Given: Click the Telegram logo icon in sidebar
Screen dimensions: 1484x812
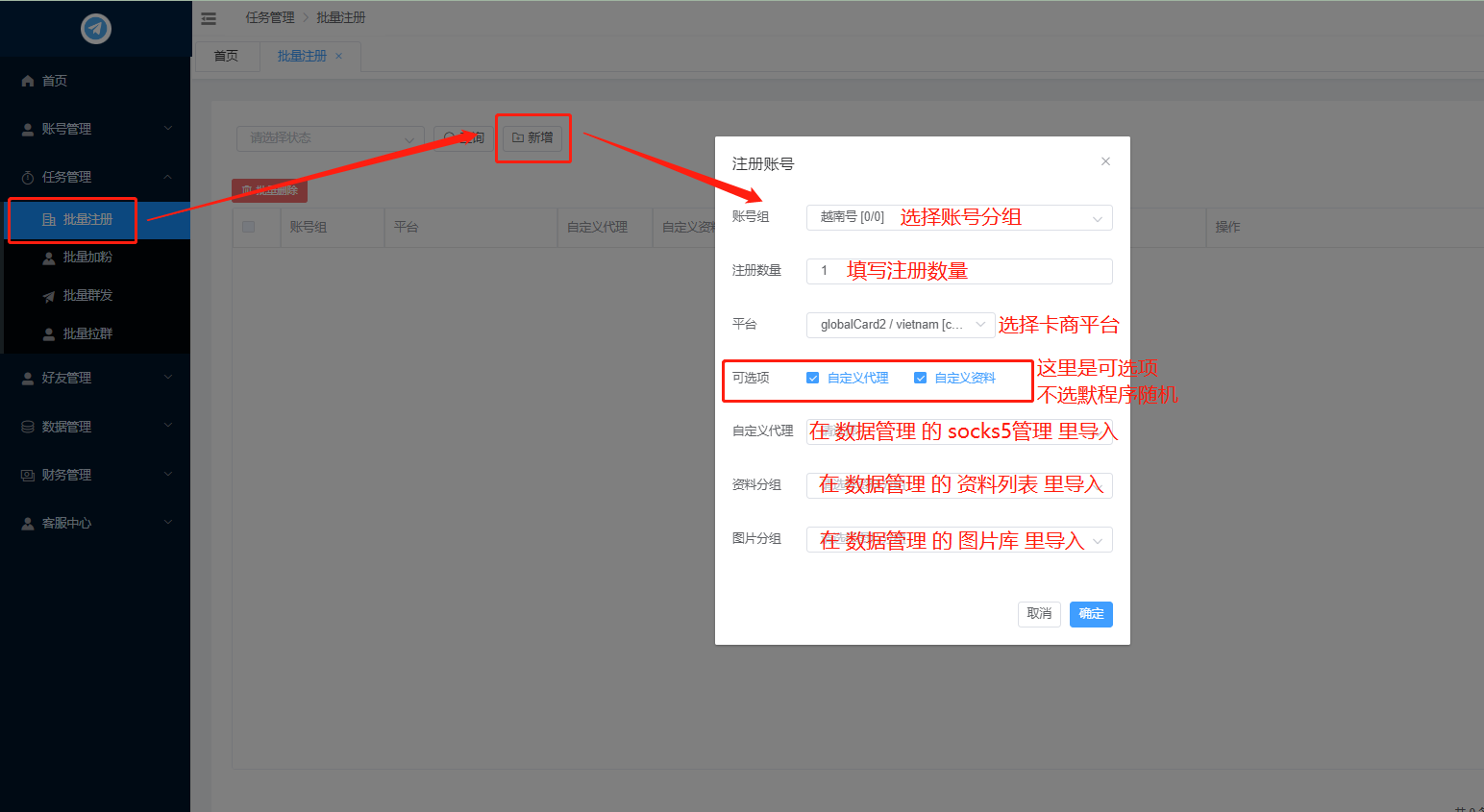Looking at the screenshot, I should click(x=95, y=29).
